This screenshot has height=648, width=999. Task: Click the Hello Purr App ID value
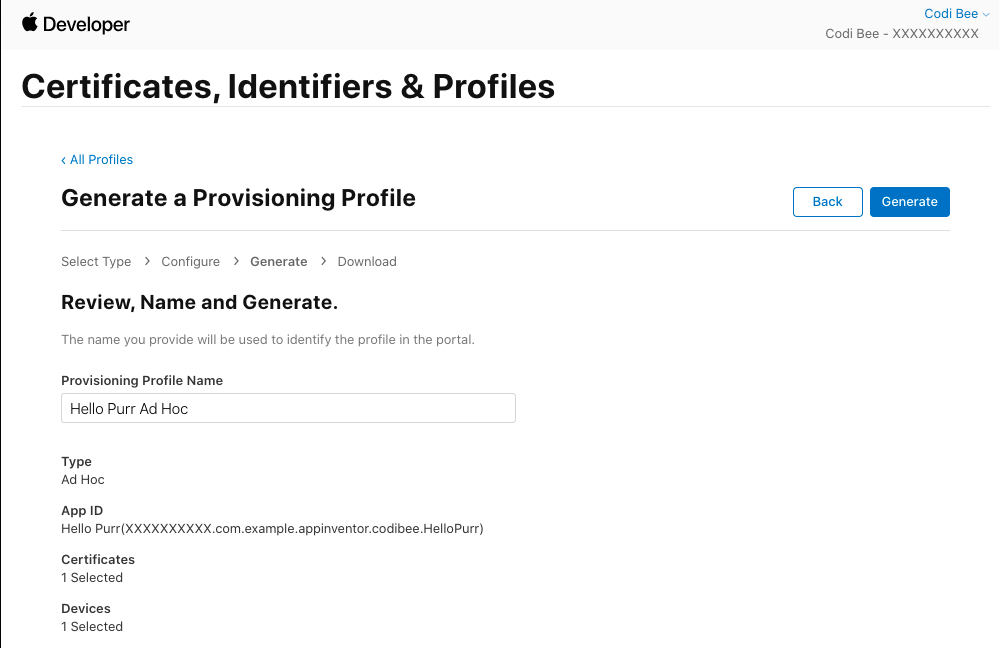pos(272,529)
